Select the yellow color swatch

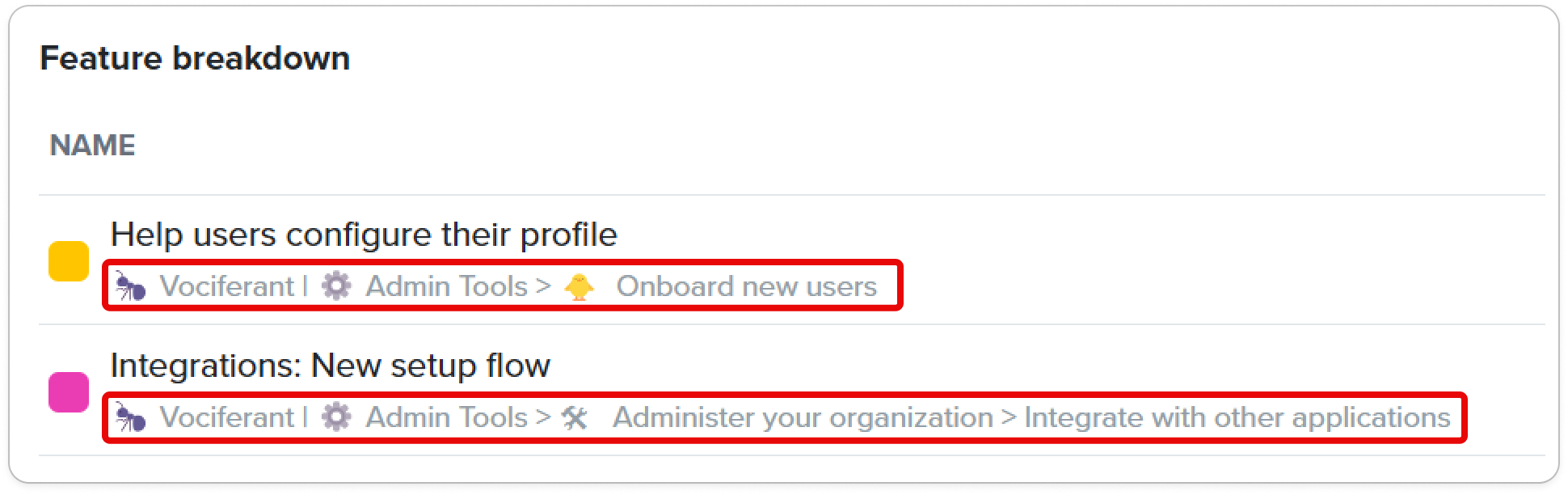69,261
